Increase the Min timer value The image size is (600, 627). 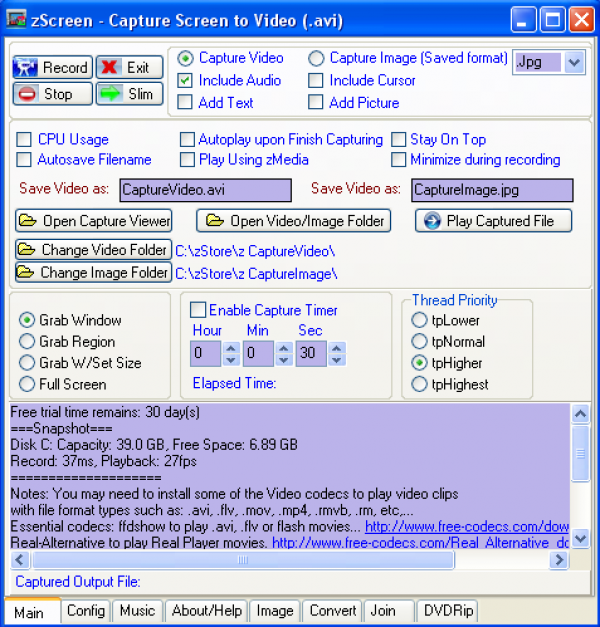[284, 348]
